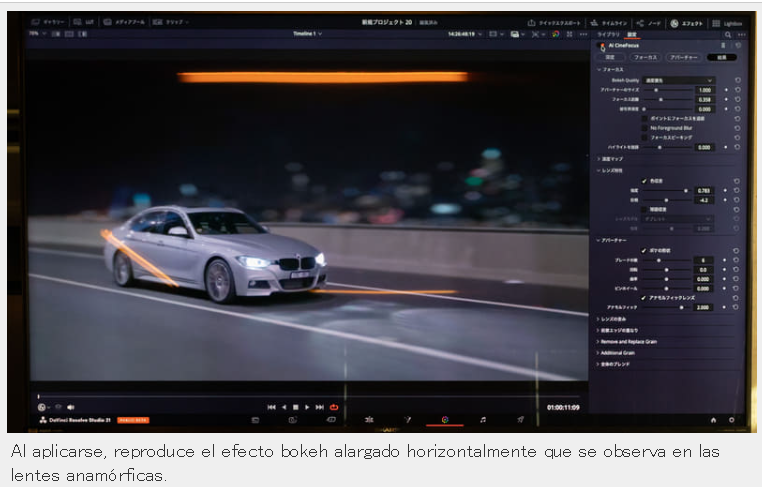Go to the home project manager icon

coord(713,420)
